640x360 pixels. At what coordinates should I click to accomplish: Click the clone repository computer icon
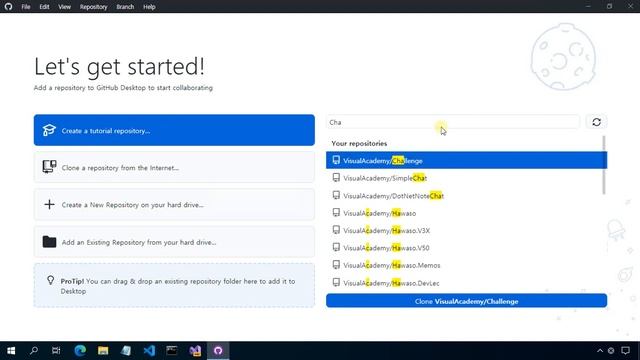49,167
